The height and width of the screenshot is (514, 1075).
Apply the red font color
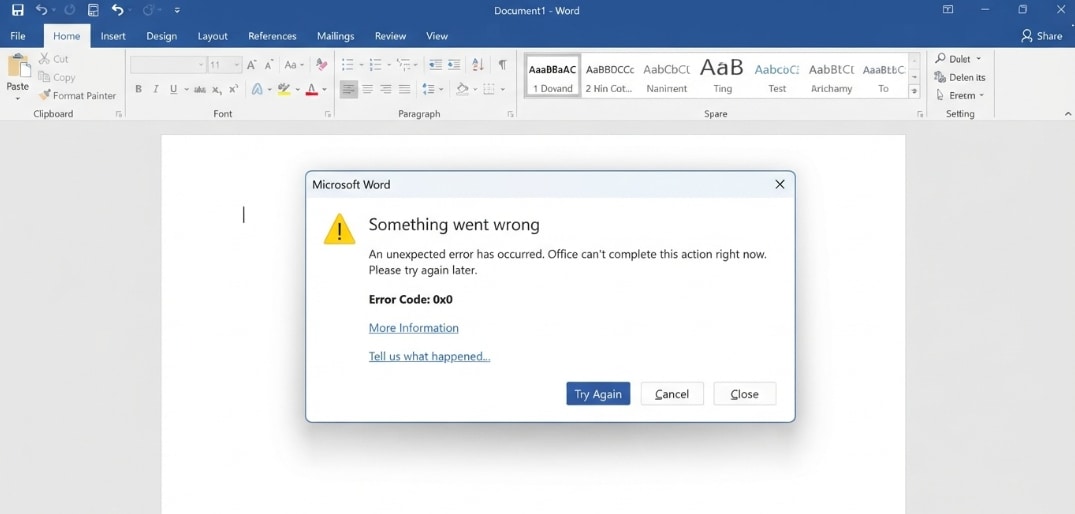[312, 89]
